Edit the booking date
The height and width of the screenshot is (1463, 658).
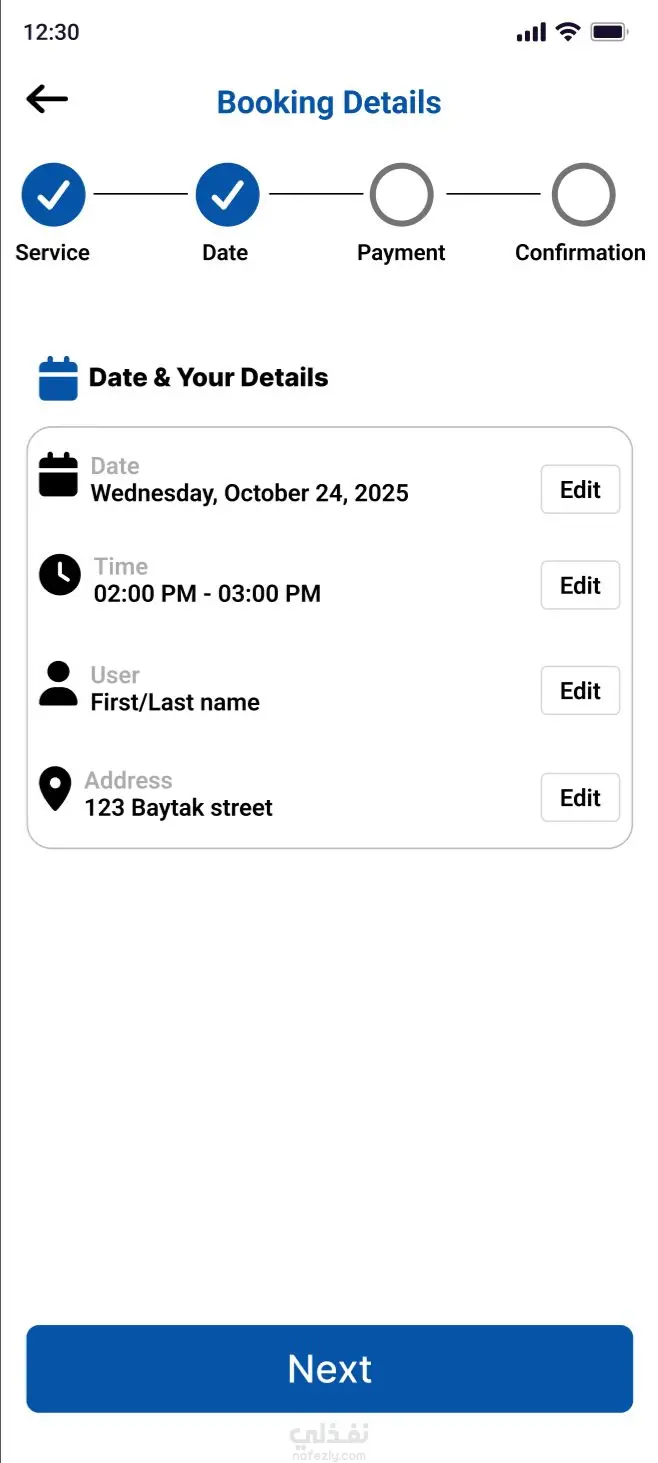580,490
